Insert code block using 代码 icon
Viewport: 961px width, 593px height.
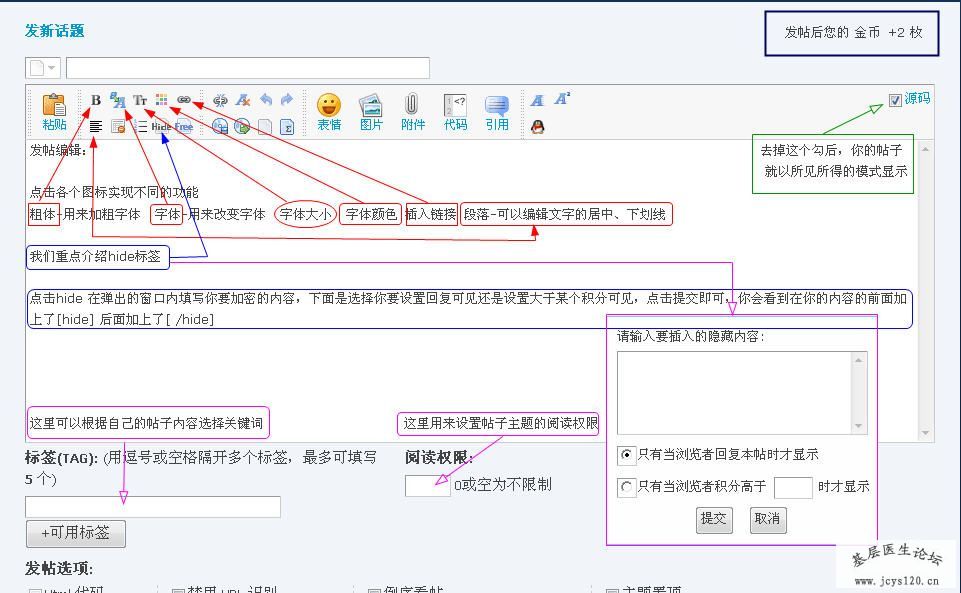[455, 111]
